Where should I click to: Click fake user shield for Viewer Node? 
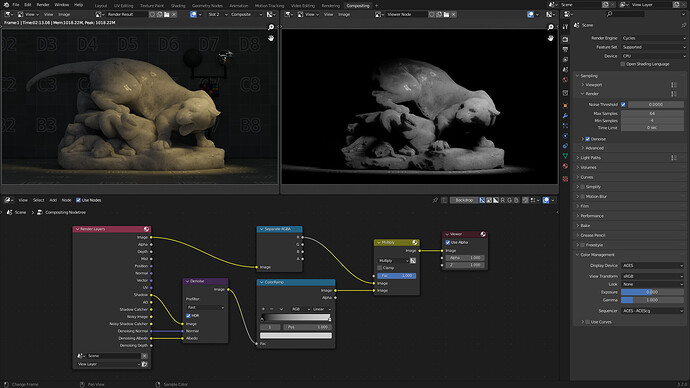click(431, 15)
